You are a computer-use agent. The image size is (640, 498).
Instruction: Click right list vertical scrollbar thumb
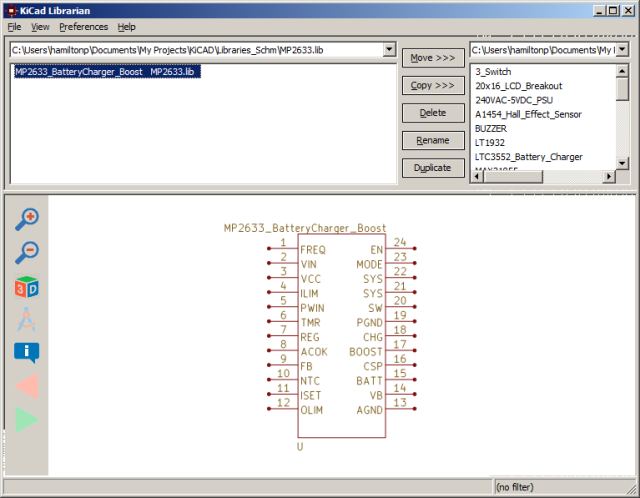[622, 89]
